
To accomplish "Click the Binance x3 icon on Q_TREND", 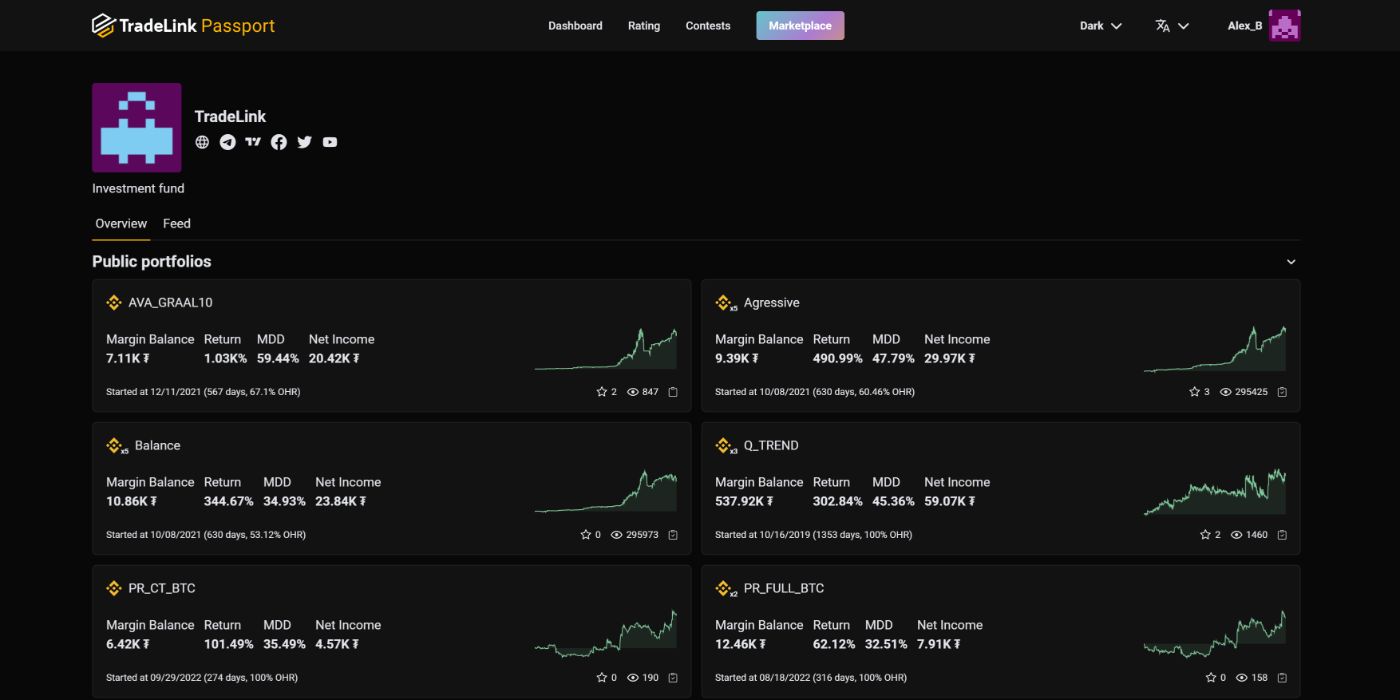I will (x=723, y=444).
